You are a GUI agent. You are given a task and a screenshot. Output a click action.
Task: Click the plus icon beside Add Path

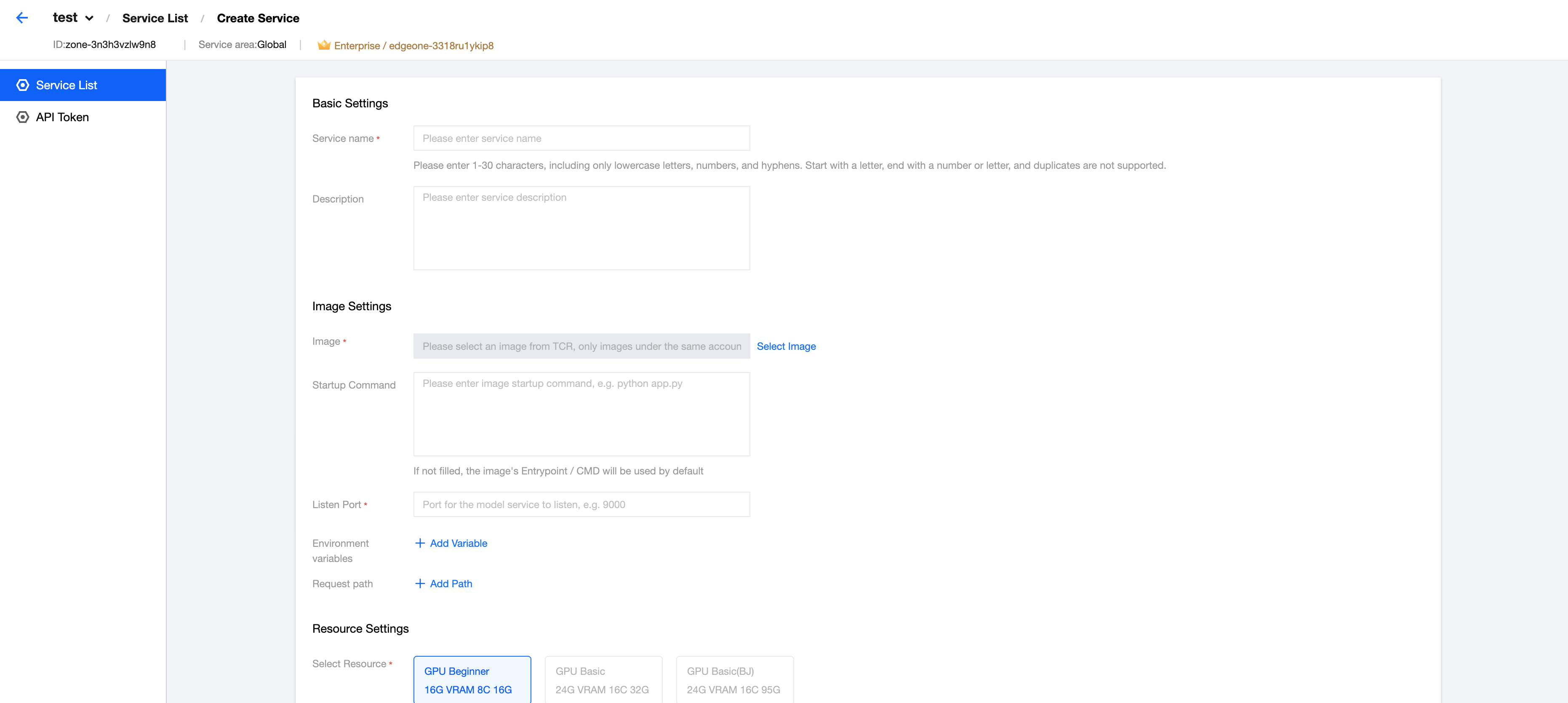point(419,583)
